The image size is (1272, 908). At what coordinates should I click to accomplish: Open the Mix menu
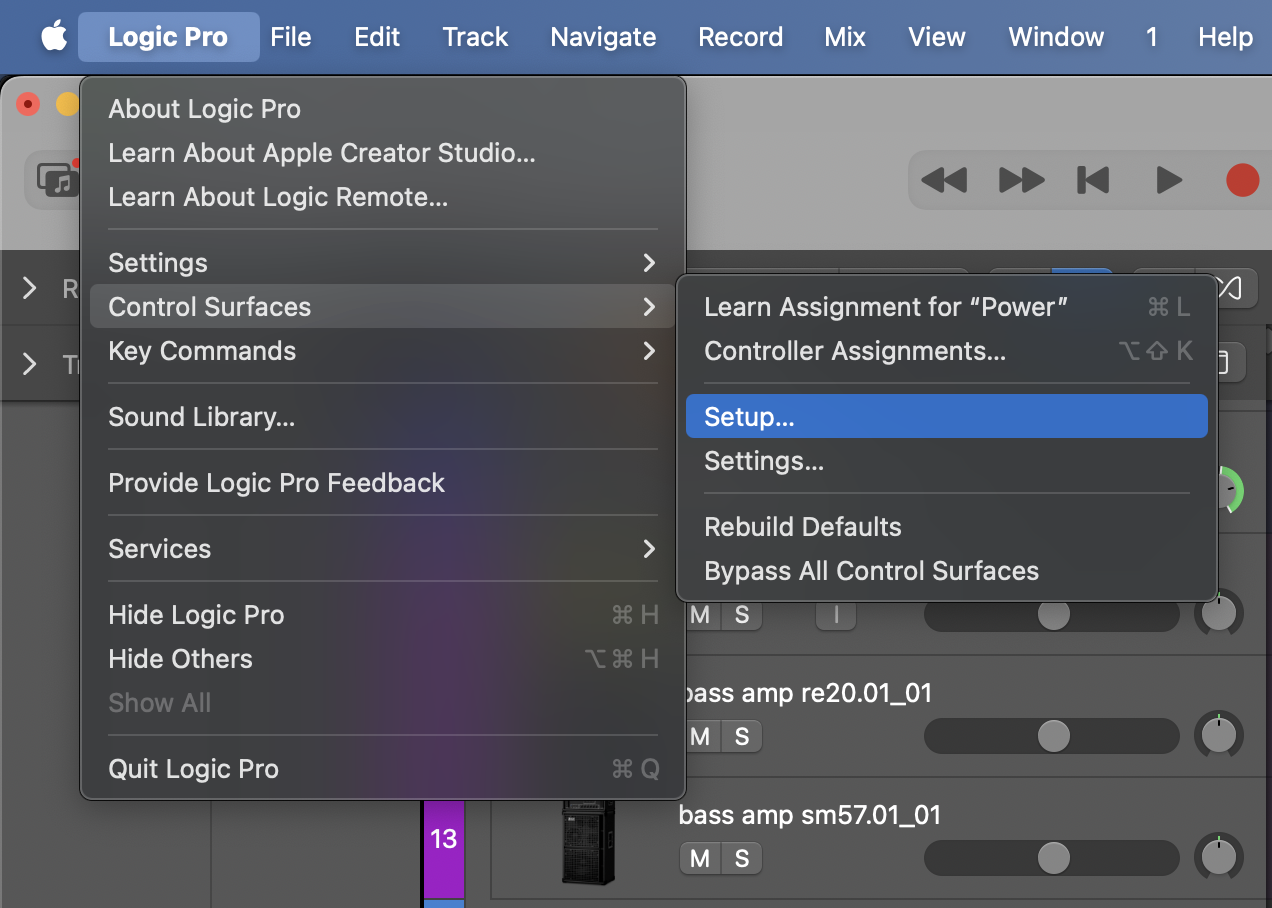(845, 36)
